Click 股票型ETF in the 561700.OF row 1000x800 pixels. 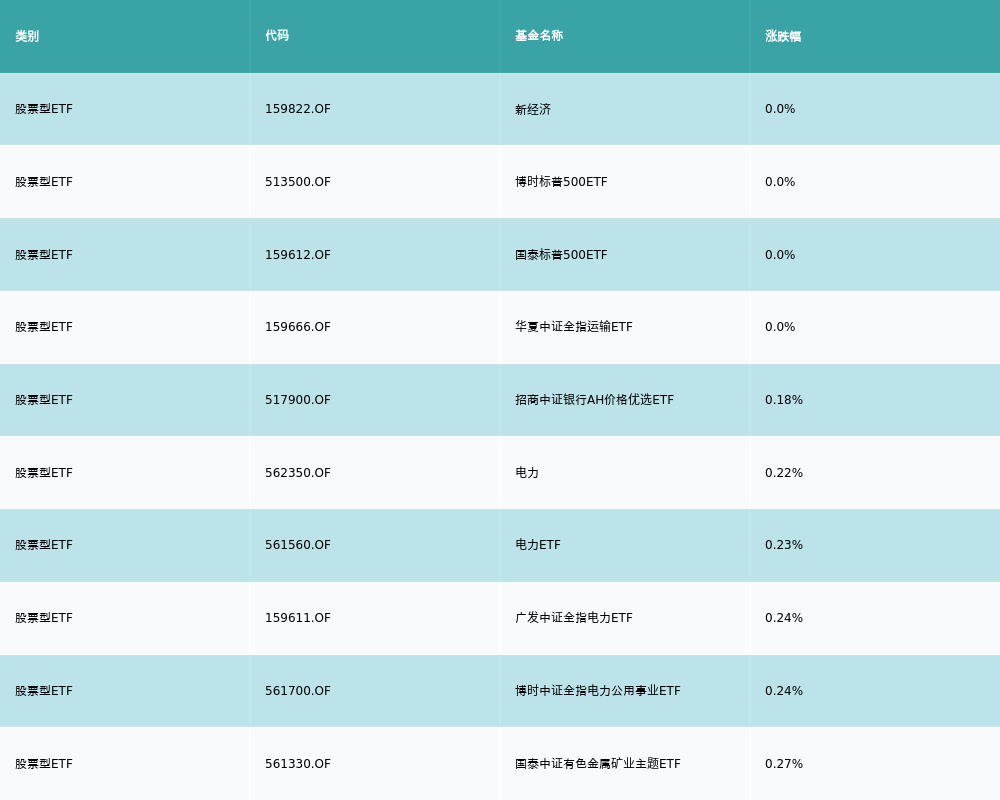(x=44, y=691)
